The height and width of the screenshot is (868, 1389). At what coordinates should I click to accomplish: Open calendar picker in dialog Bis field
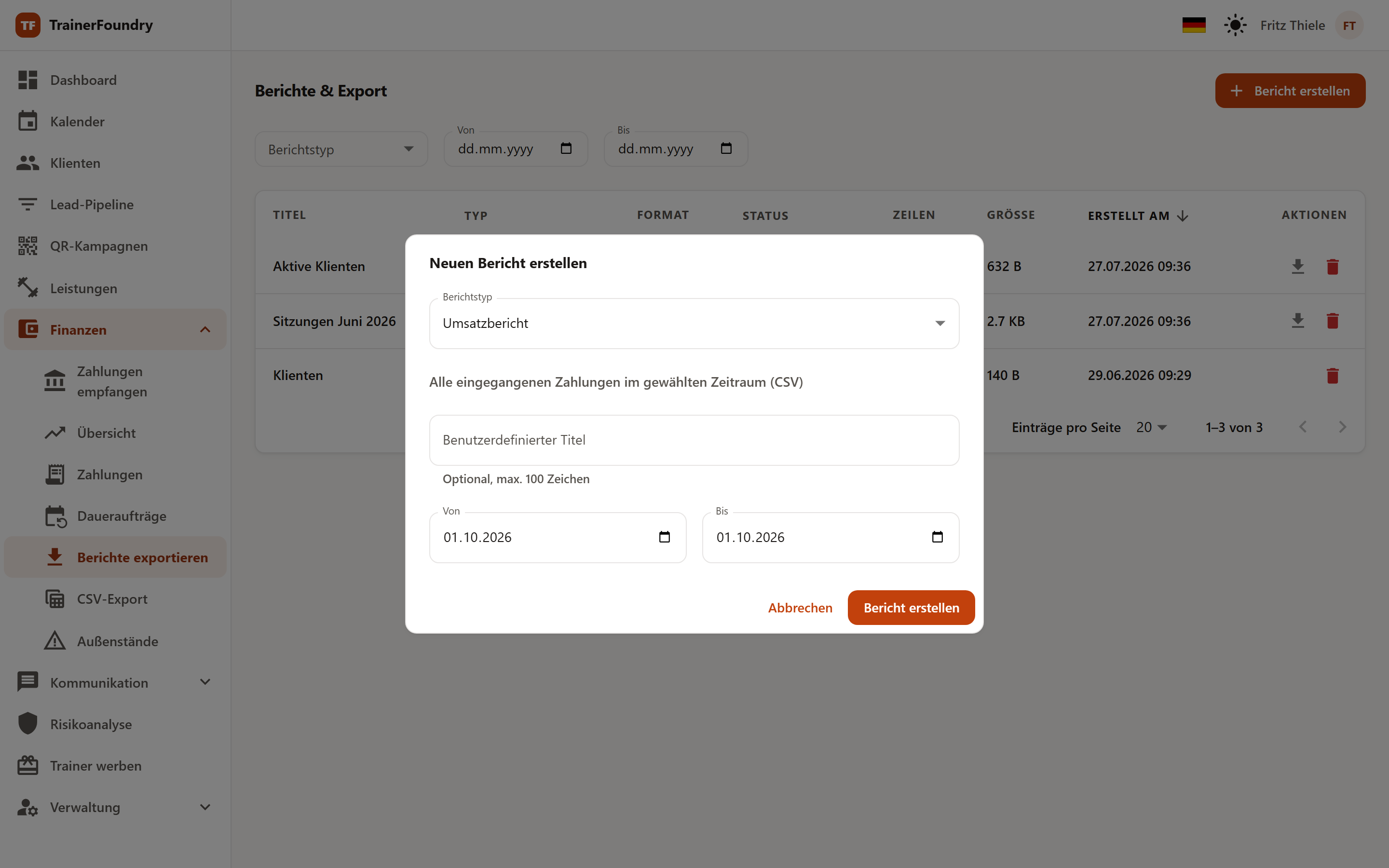937,537
